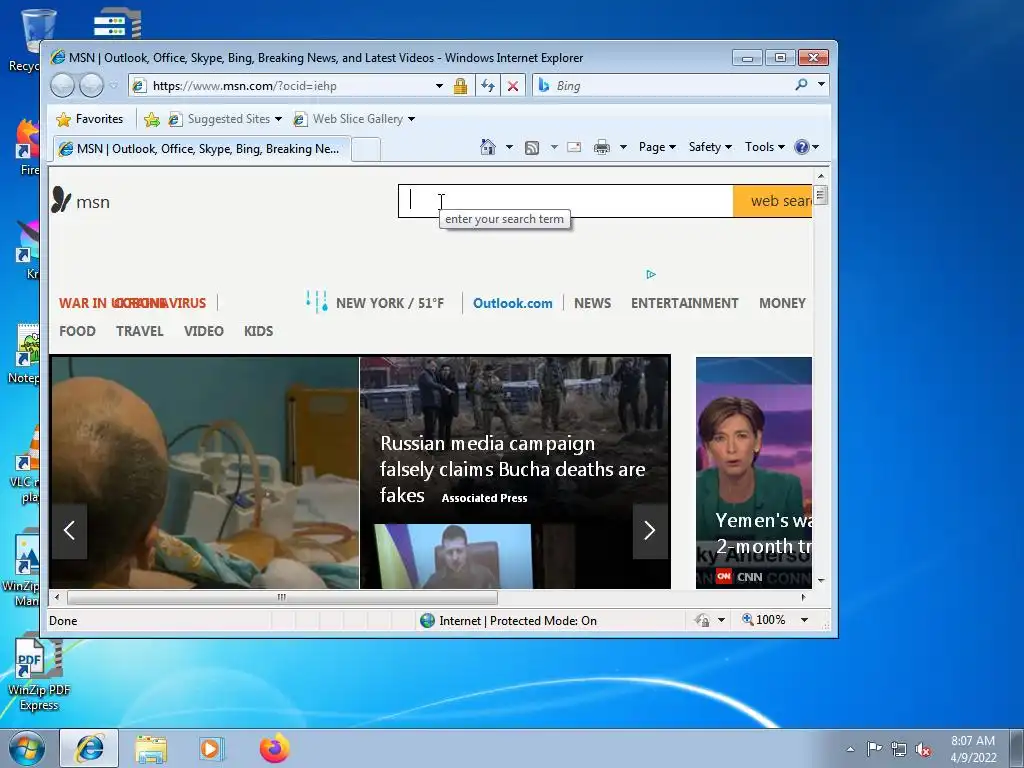1024x768 pixels.
Task: Expand the Print options dropdown arrow
Action: (623, 147)
